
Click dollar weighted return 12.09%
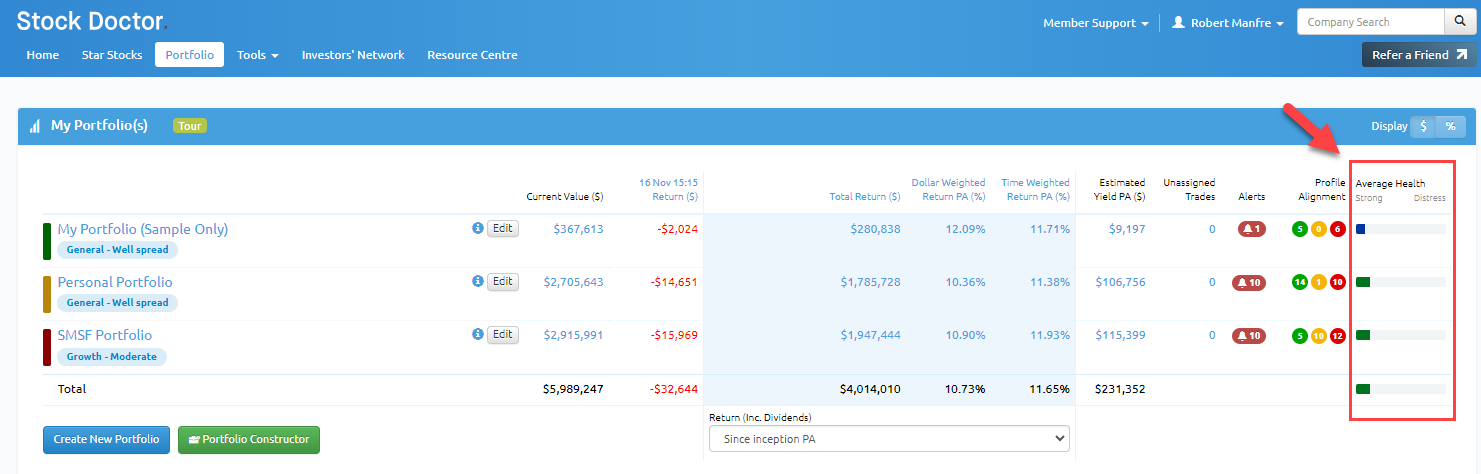point(964,229)
